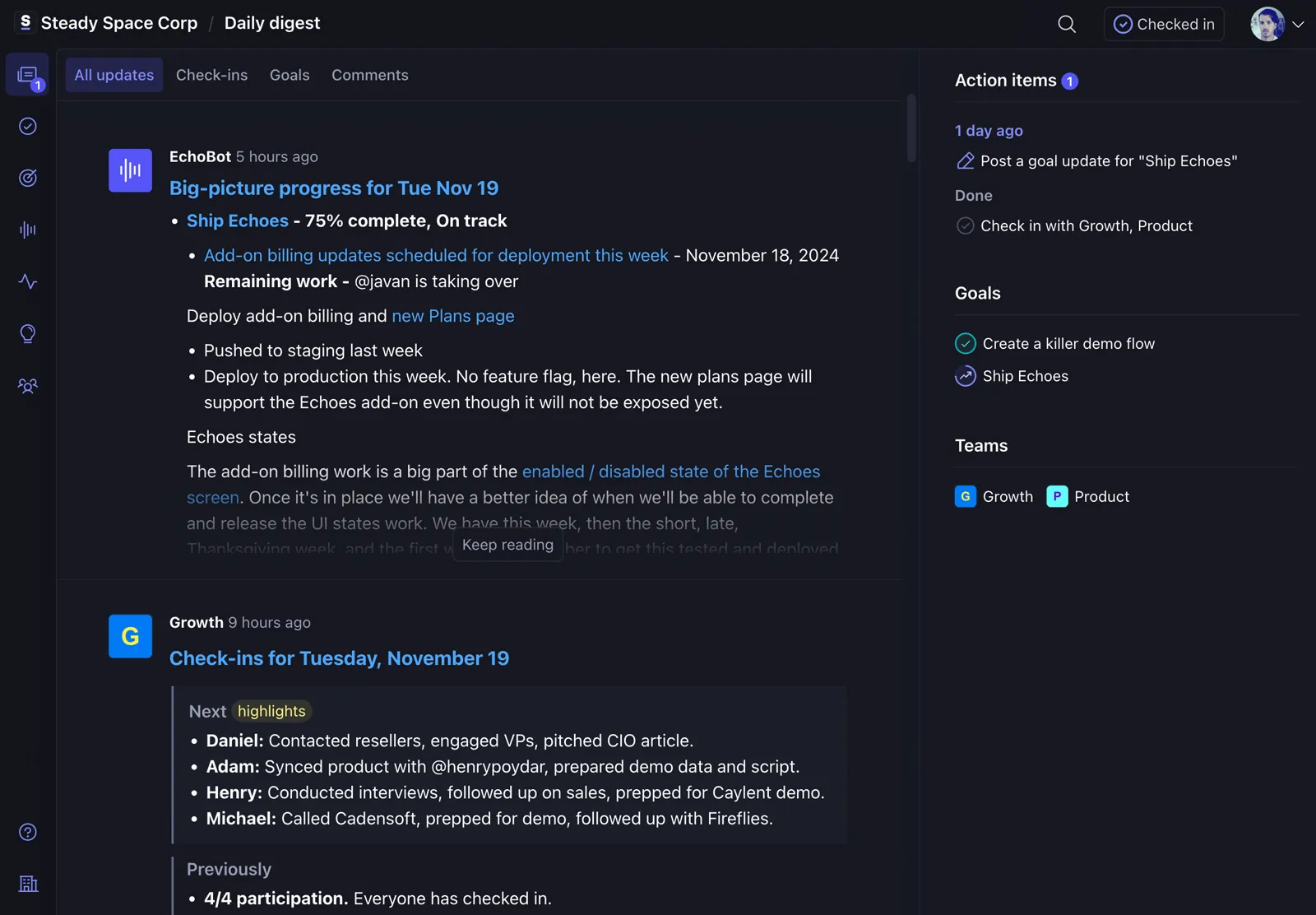
Task: Open the 'new Plans page' link in EchoBot update
Action: click(x=453, y=316)
